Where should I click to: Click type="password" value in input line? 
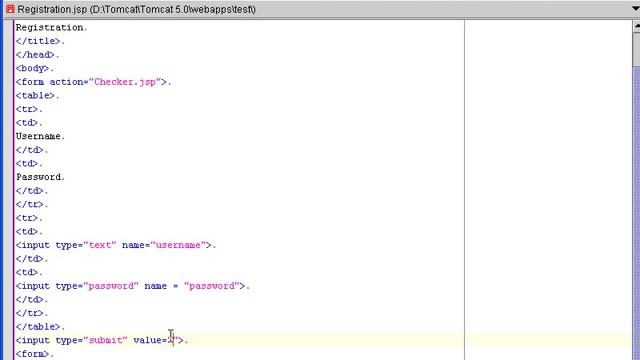pos(111,286)
